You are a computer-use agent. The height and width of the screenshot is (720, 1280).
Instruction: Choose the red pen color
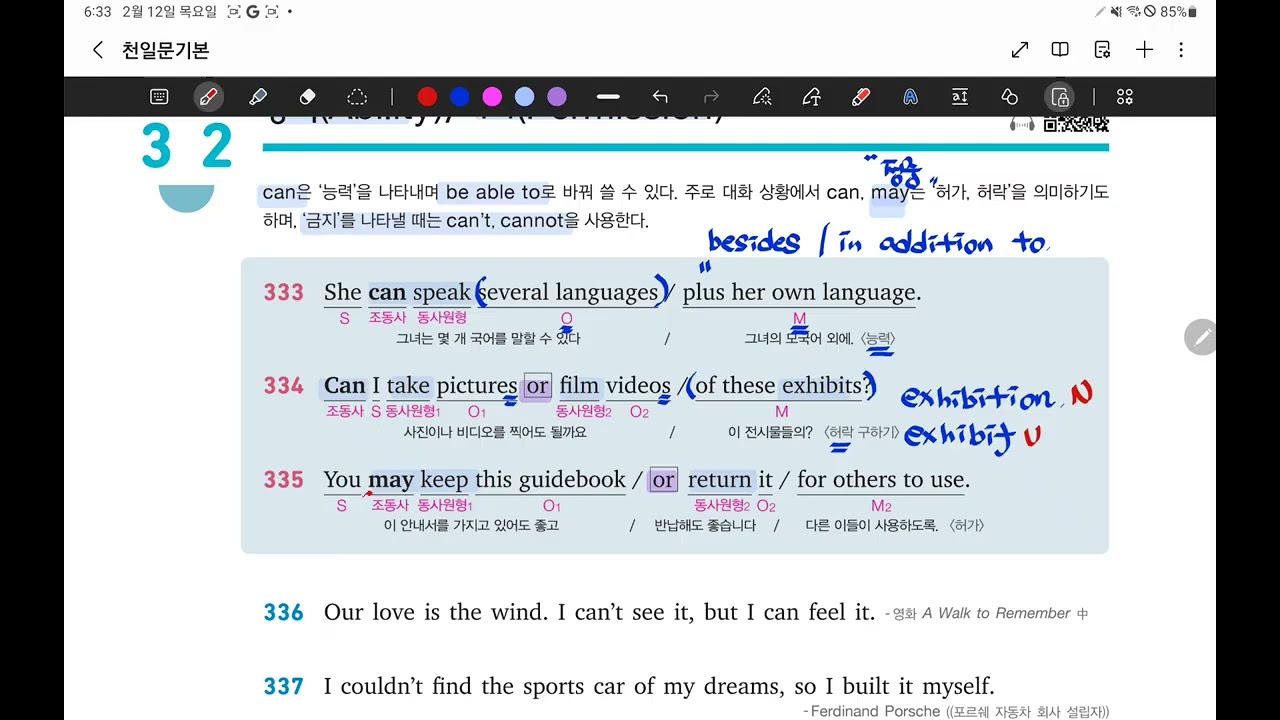[427, 97]
